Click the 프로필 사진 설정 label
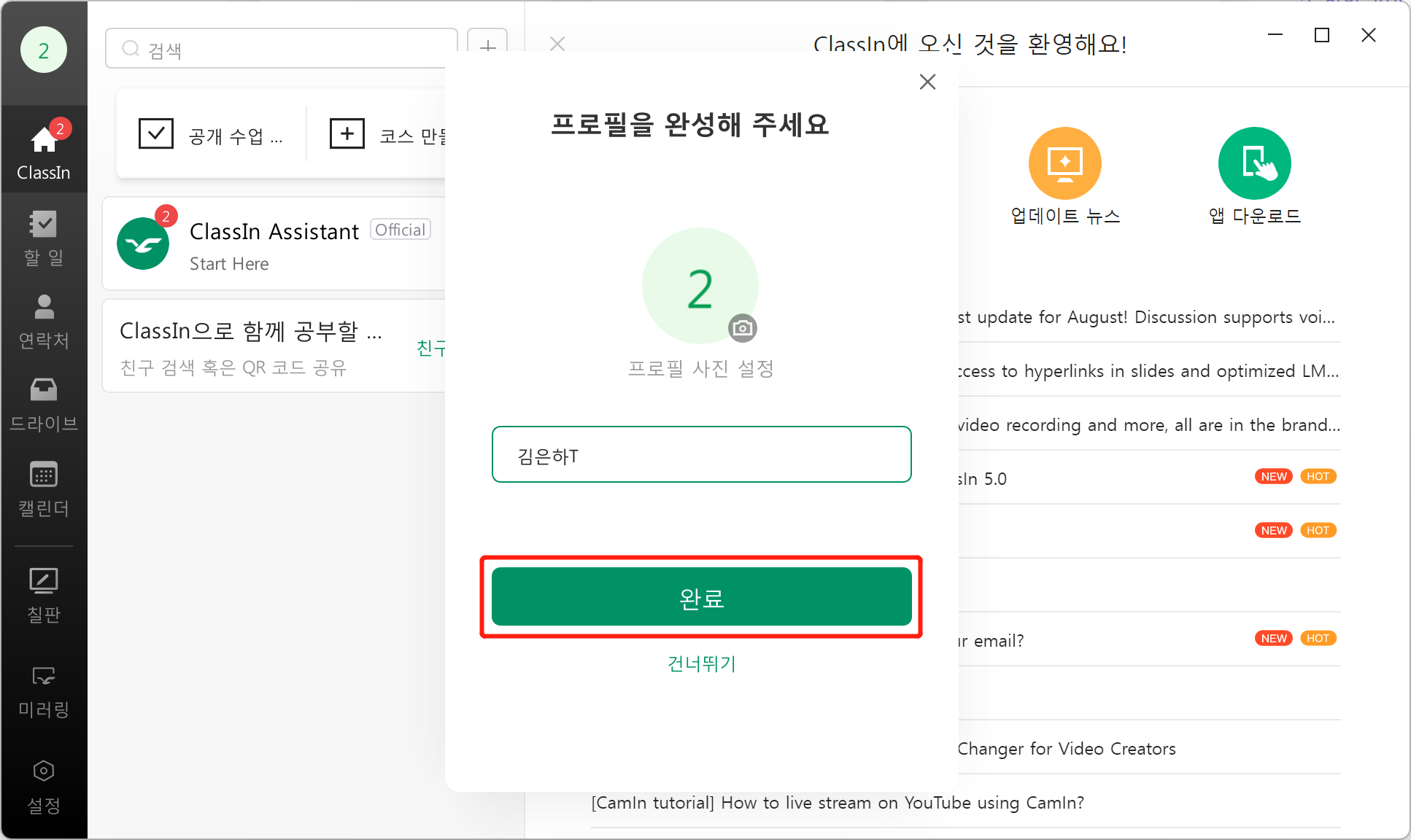 point(701,368)
